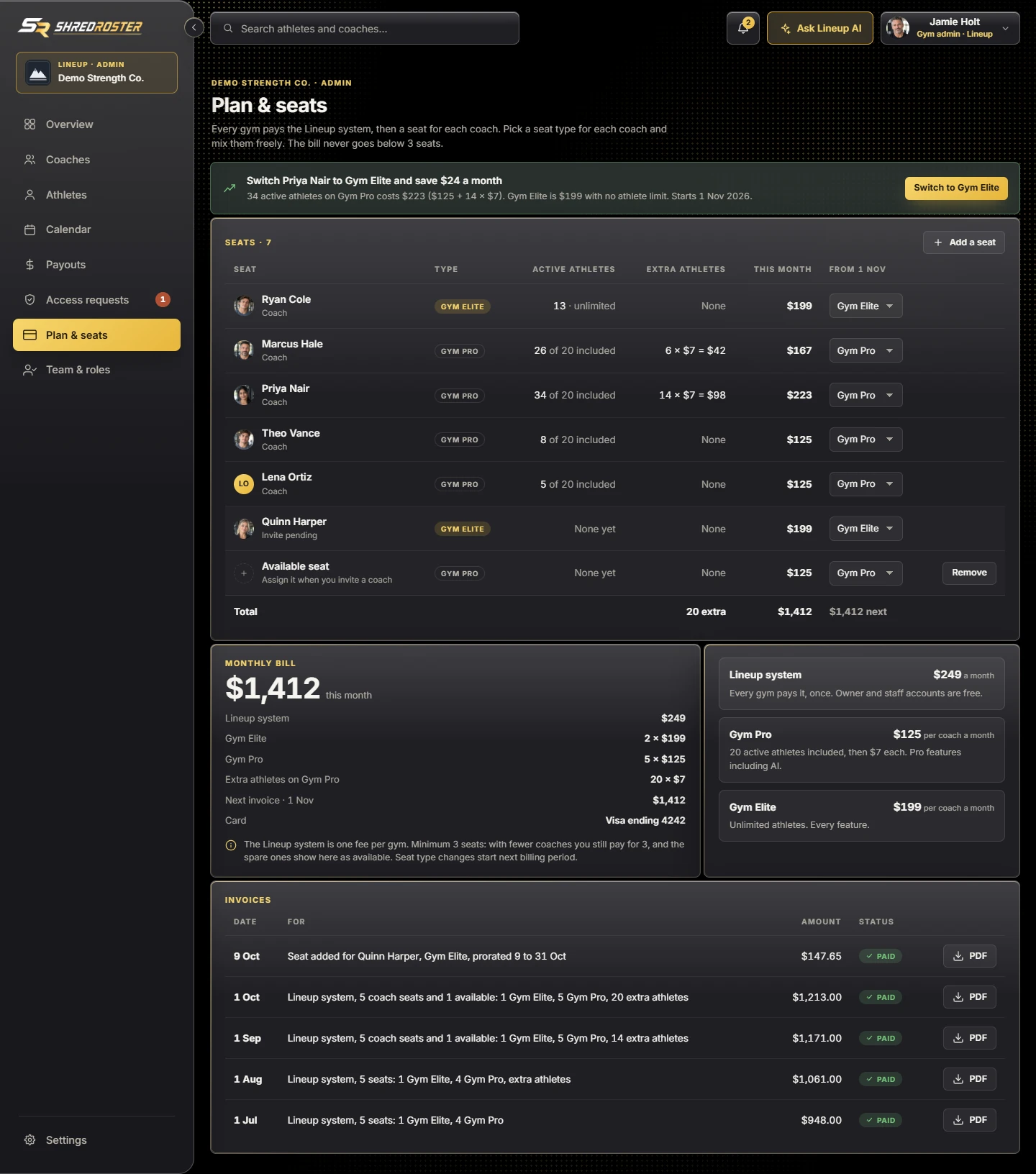Click the Athletes person icon
Image resolution: width=1036 pixels, height=1174 pixels.
point(29,195)
